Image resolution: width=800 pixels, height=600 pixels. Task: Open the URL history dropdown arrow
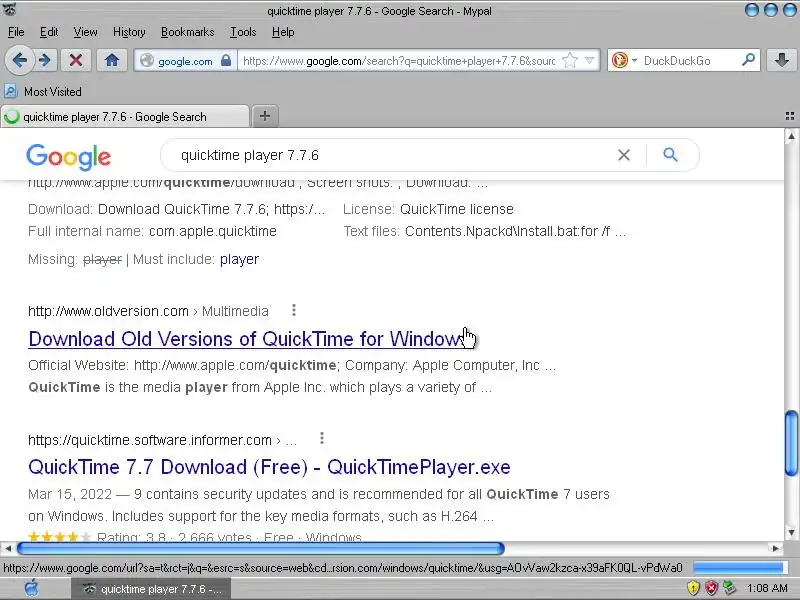pyautogui.click(x=590, y=61)
